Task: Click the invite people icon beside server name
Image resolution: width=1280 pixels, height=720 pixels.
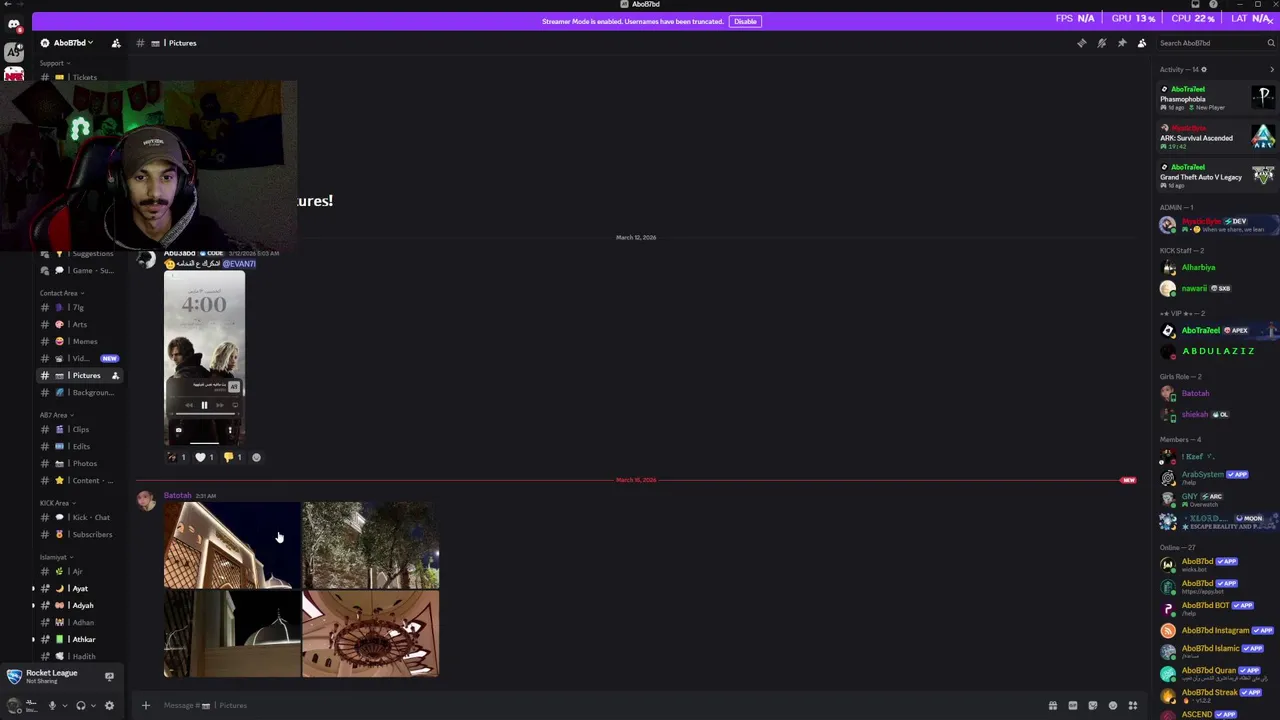Action: [116, 43]
